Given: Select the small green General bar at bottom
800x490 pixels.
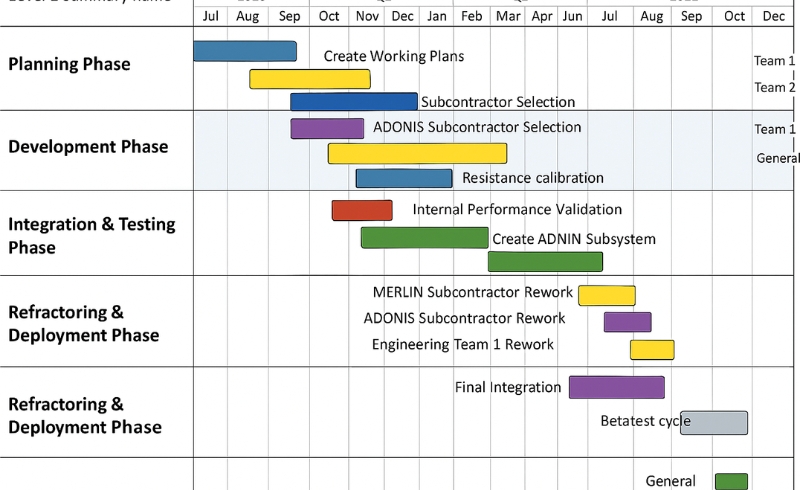Looking at the screenshot, I should (731, 481).
